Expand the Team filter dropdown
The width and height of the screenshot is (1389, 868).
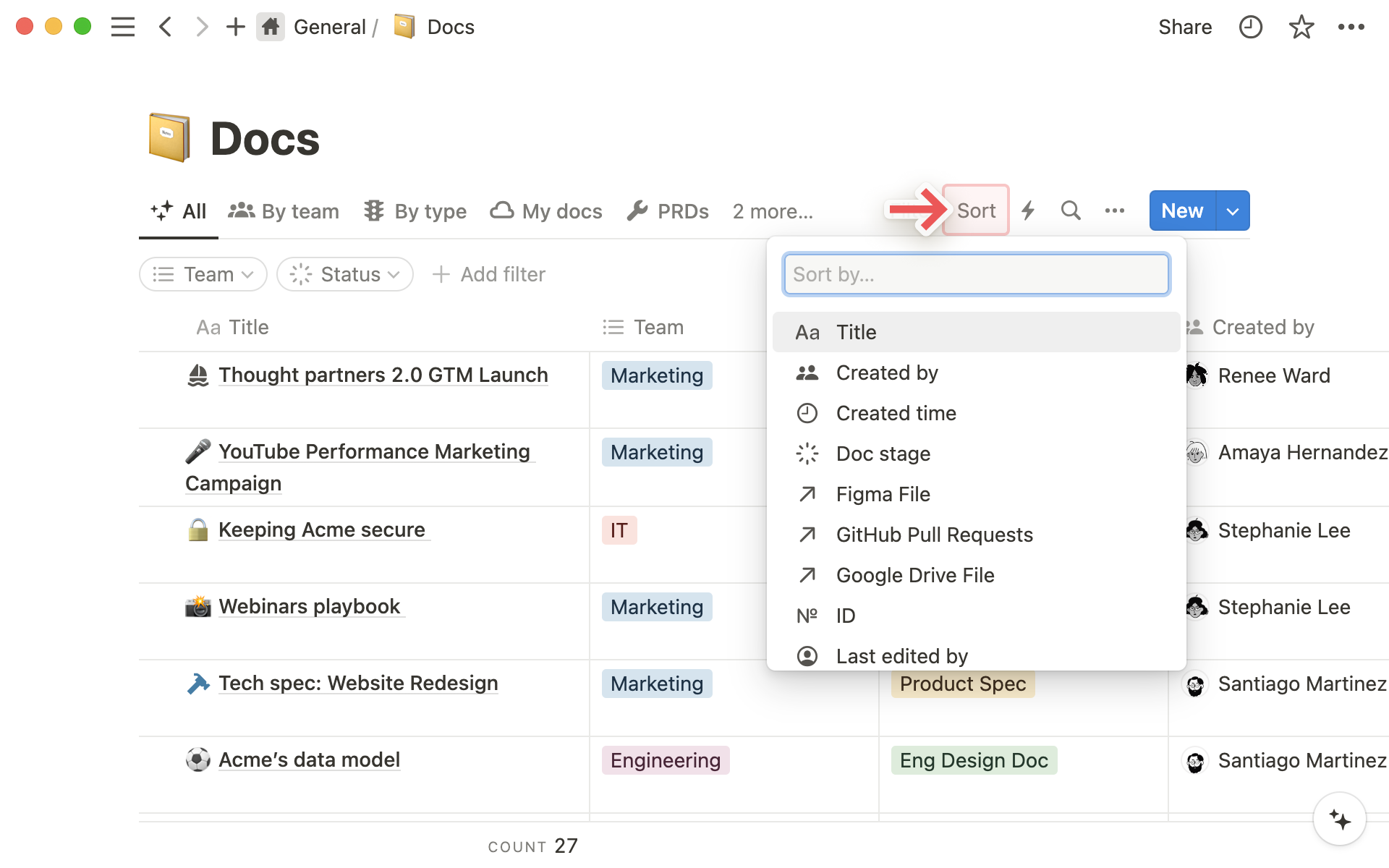click(203, 275)
